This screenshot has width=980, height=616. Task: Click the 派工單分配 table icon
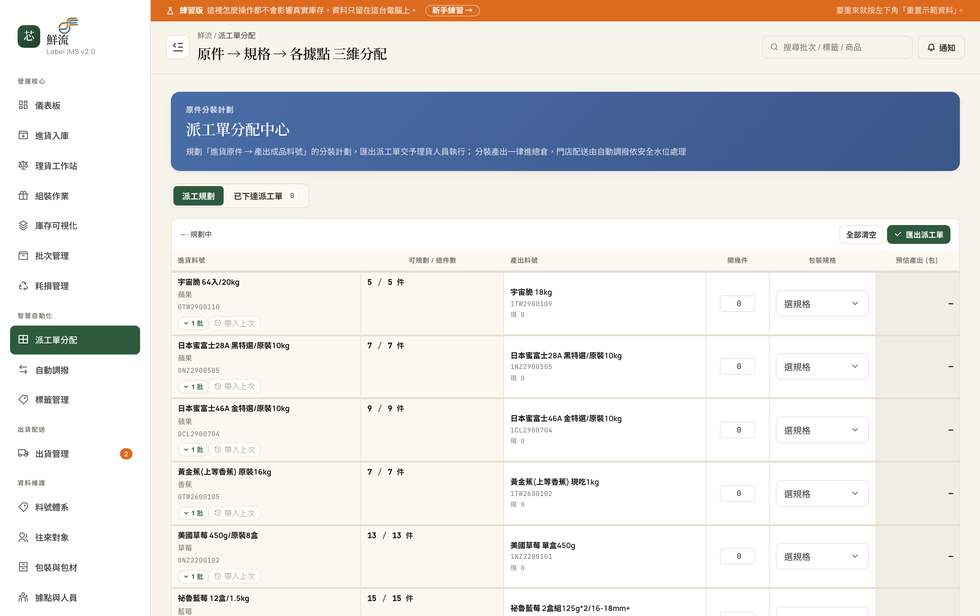(23, 339)
